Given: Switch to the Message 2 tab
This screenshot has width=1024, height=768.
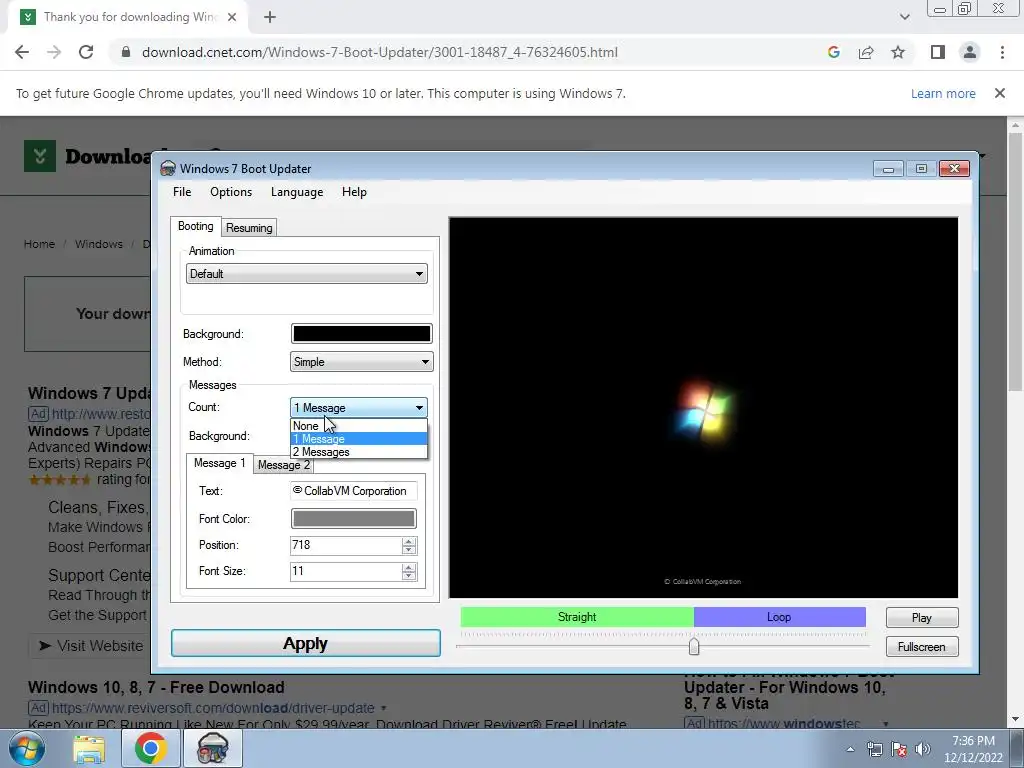Looking at the screenshot, I should tap(283, 465).
